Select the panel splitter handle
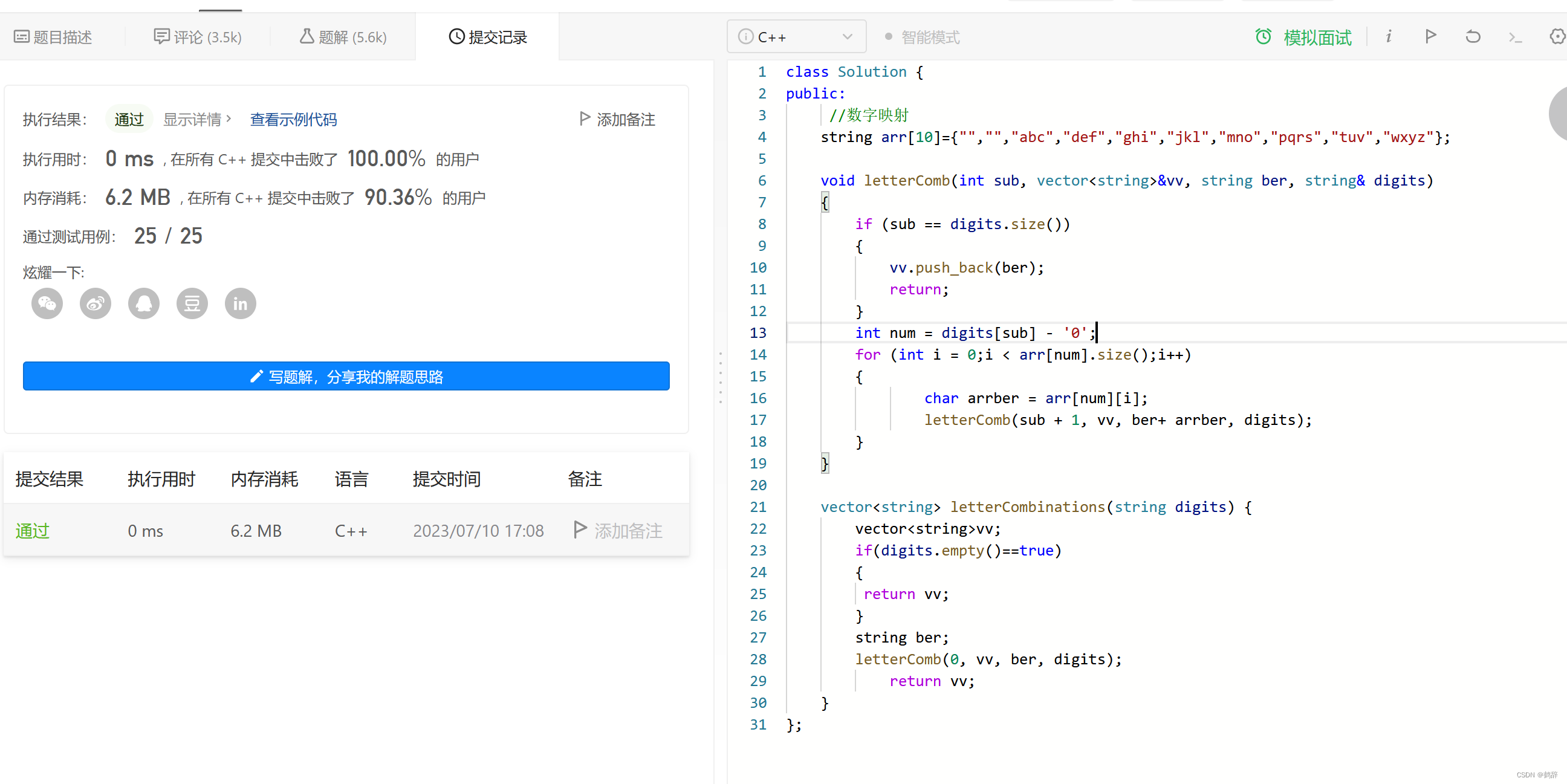The width and height of the screenshot is (1567, 784). (721, 377)
